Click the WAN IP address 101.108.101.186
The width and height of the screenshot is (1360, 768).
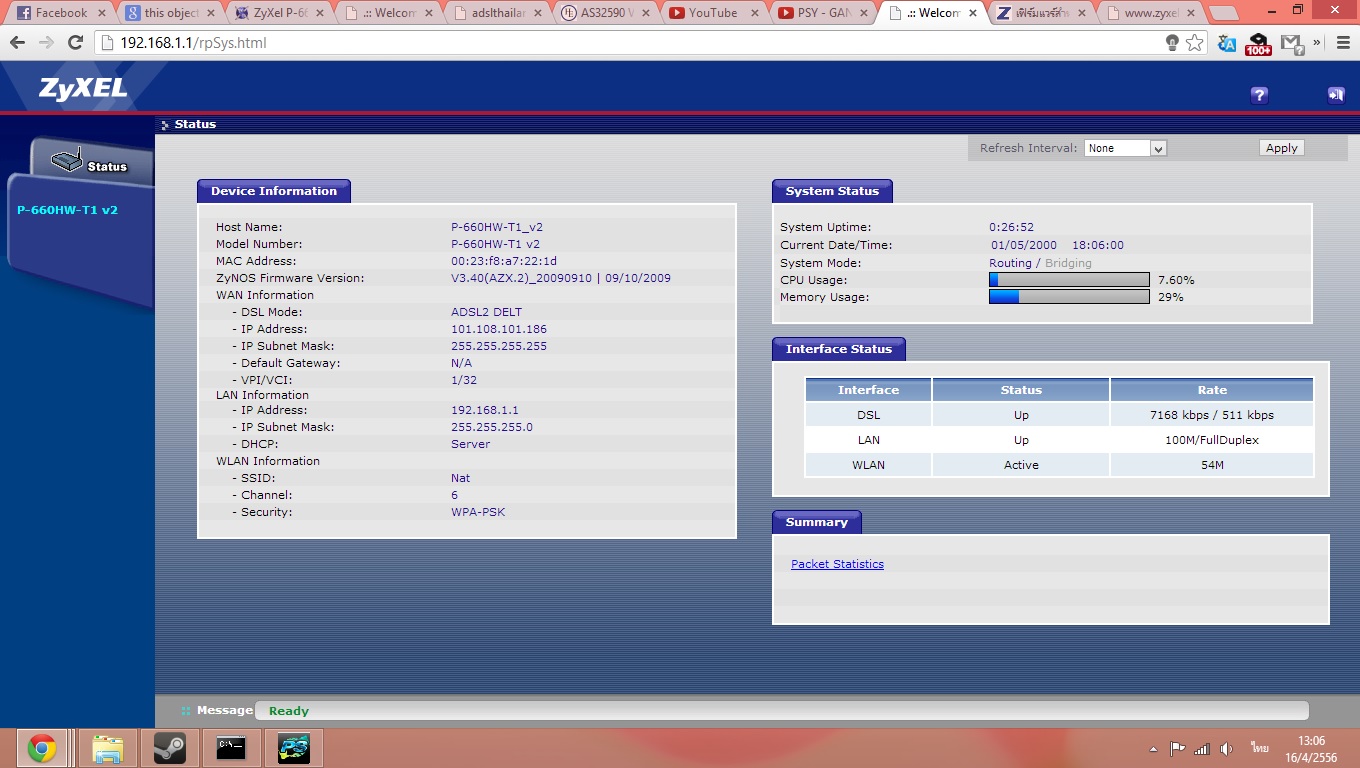[x=499, y=329]
